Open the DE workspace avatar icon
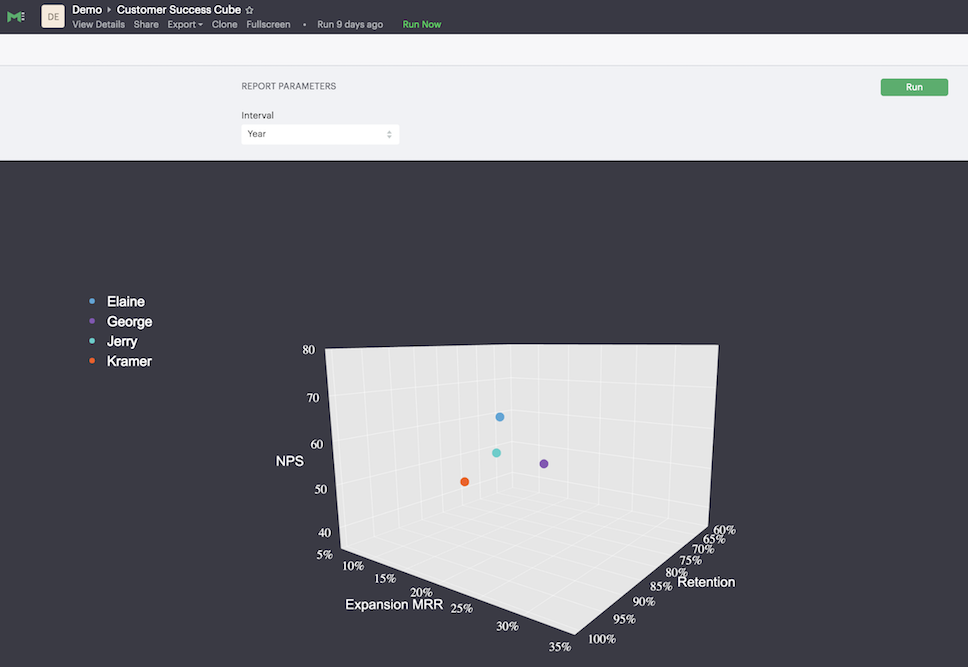968x667 pixels. point(52,15)
